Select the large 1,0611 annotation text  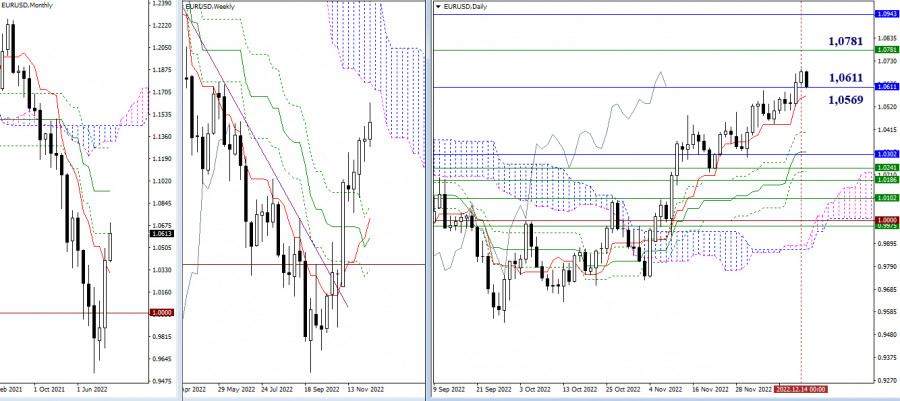pos(845,77)
